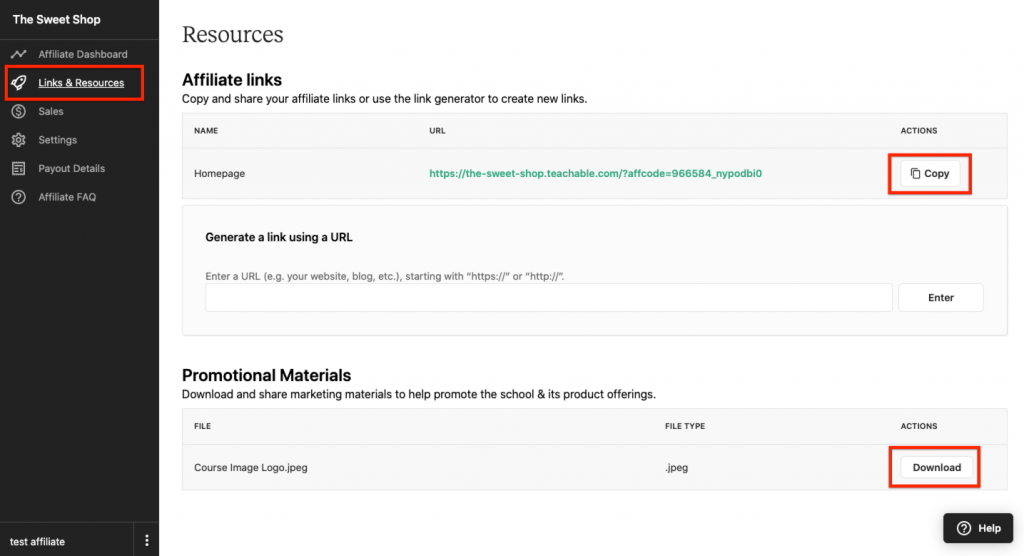The width and height of the screenshot is (1024, 556).
Task: Navigate to Payout Details
Action: pos(71,169)
